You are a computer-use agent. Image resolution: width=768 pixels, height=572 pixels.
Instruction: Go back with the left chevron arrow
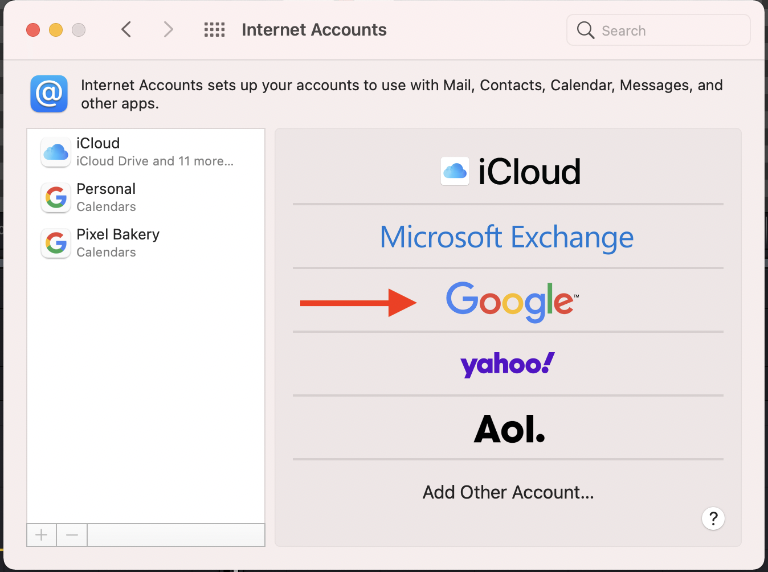tap(126, 30)
